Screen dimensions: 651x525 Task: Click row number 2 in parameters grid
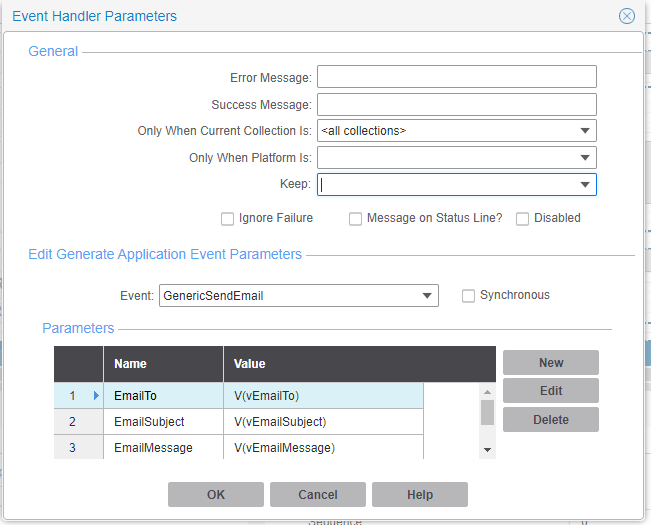(x=72, y=422)
